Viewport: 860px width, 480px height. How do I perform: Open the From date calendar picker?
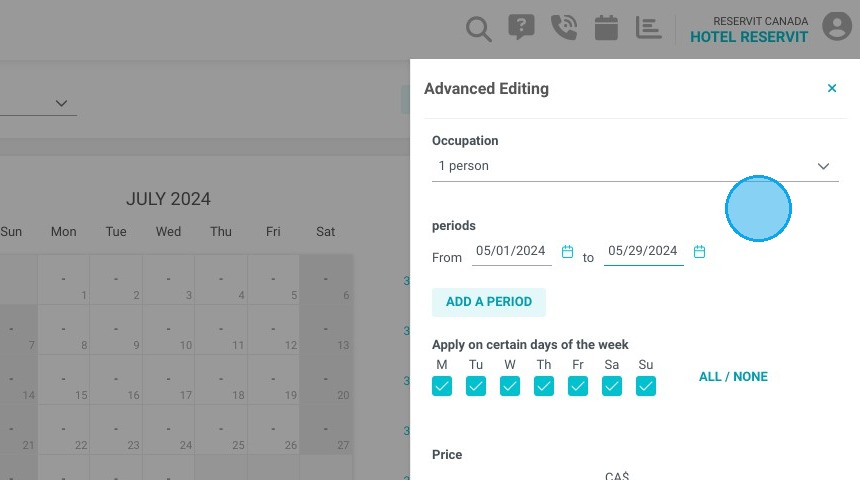click(x=567, y=252)
